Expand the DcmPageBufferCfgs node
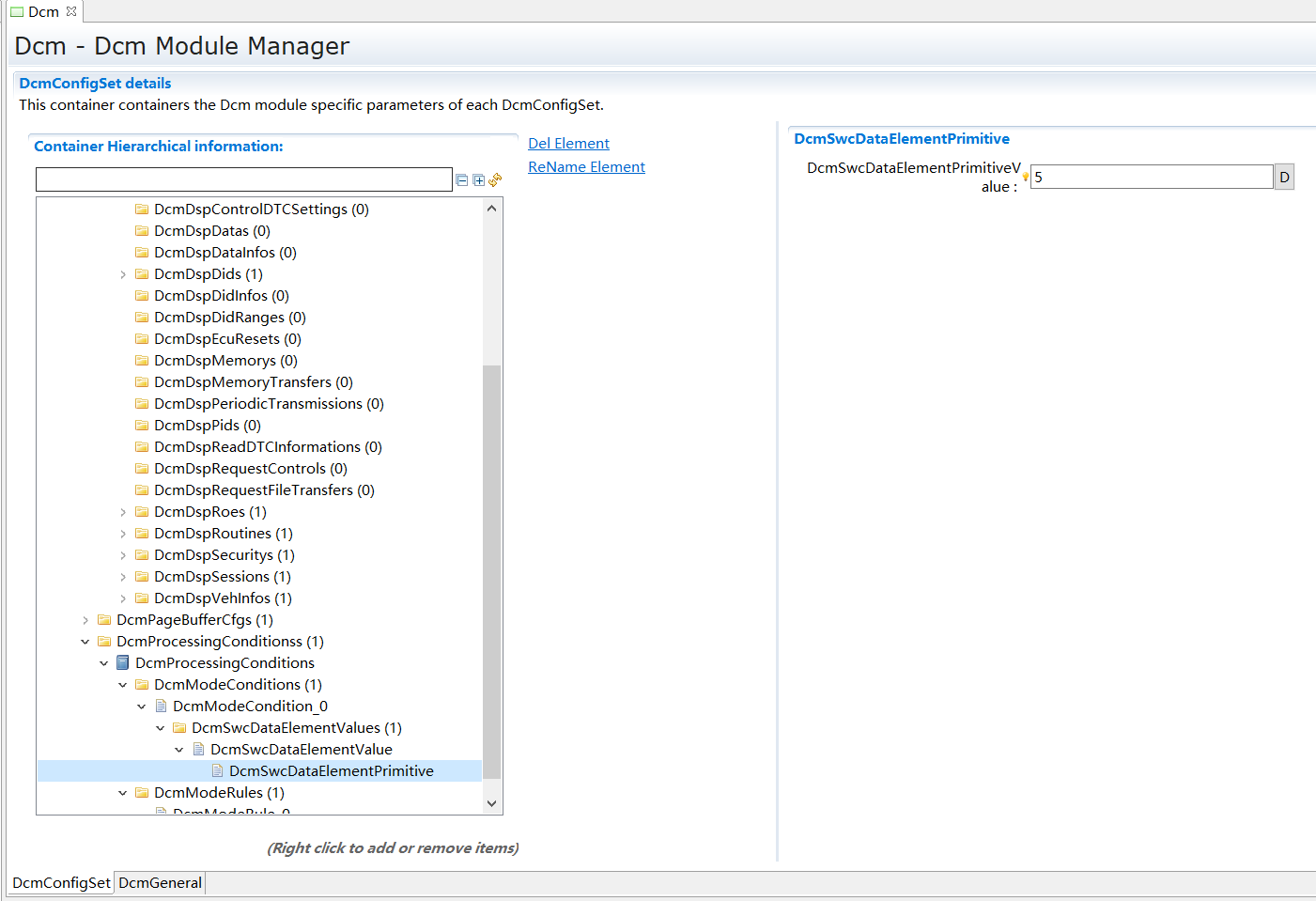Viewport: 1316px width, 901px height. 85,620
